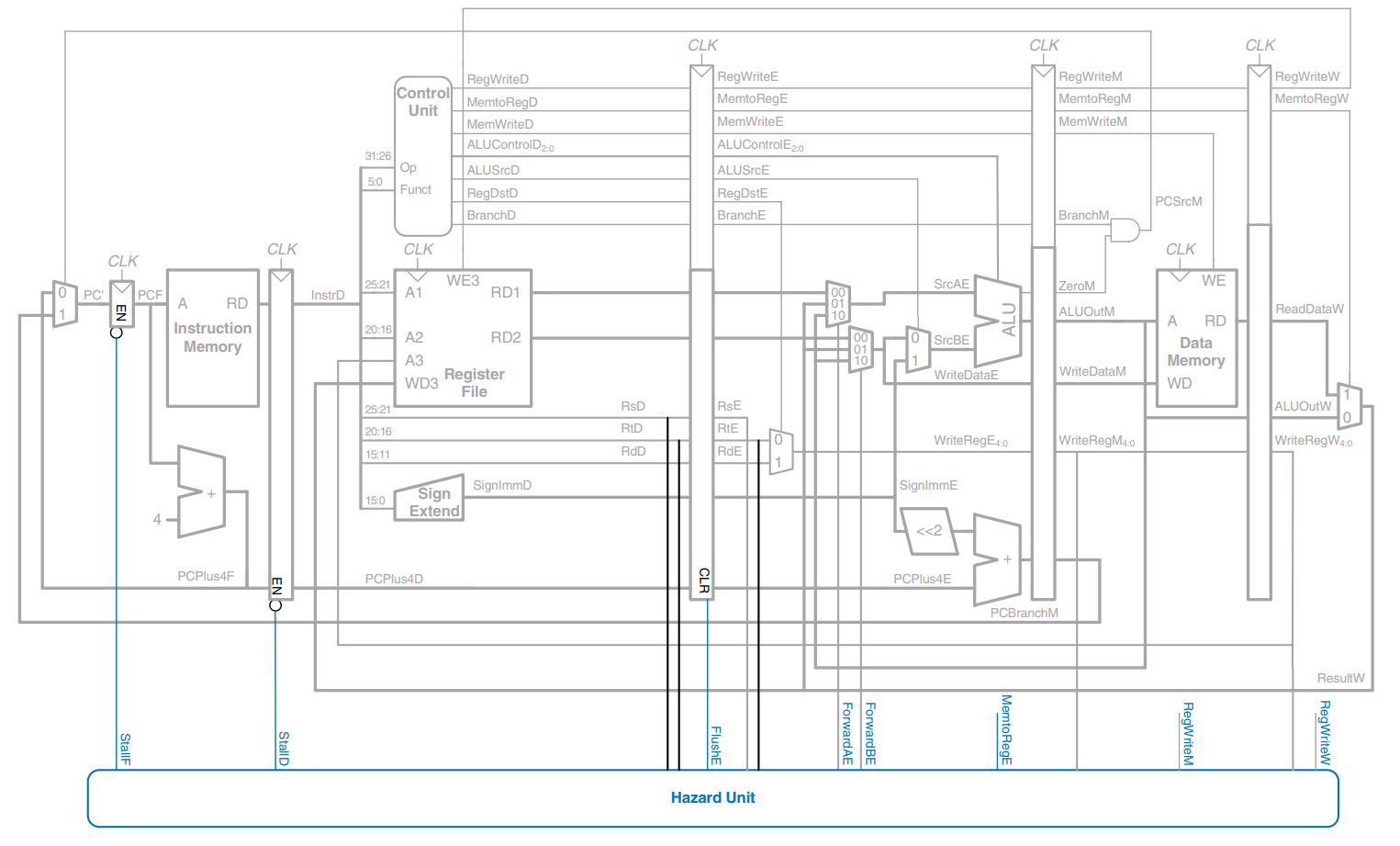
Task: Select the Data Memory block
Action: [x=1196, y=338]
